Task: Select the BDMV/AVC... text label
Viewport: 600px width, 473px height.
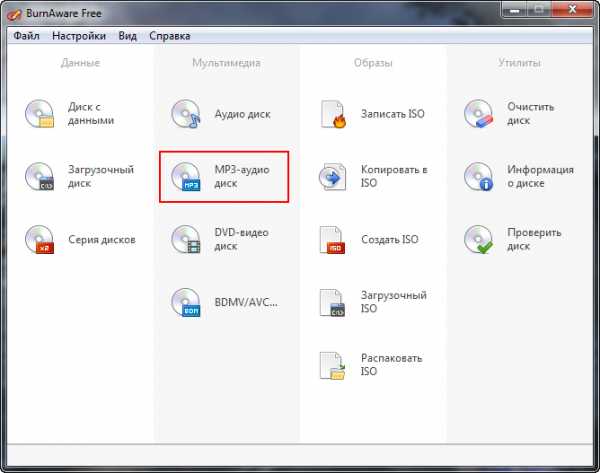Action: point(246,302)
